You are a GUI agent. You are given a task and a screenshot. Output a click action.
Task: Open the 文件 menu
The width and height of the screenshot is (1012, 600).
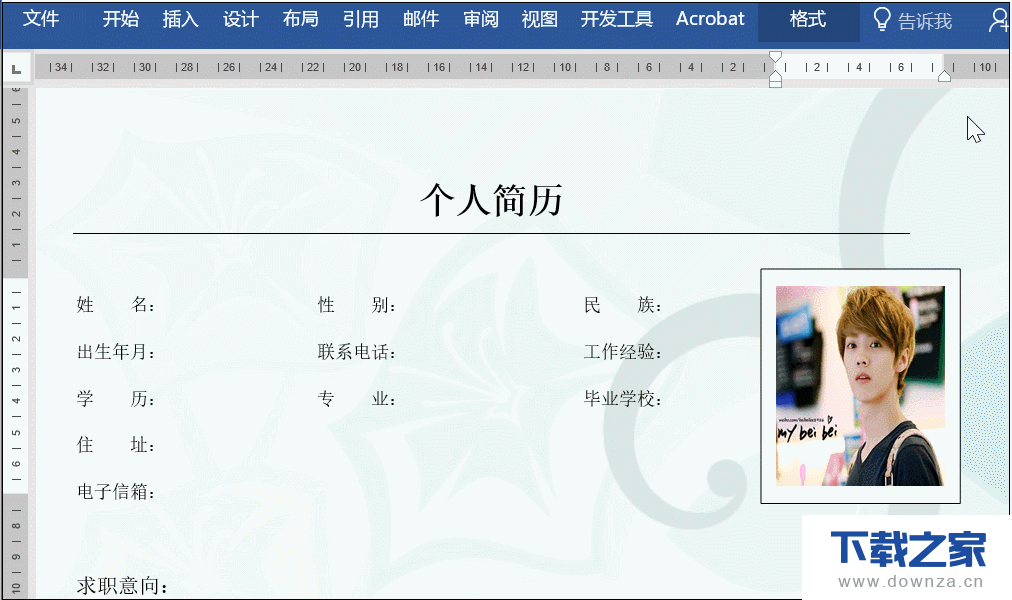point(41,19)
